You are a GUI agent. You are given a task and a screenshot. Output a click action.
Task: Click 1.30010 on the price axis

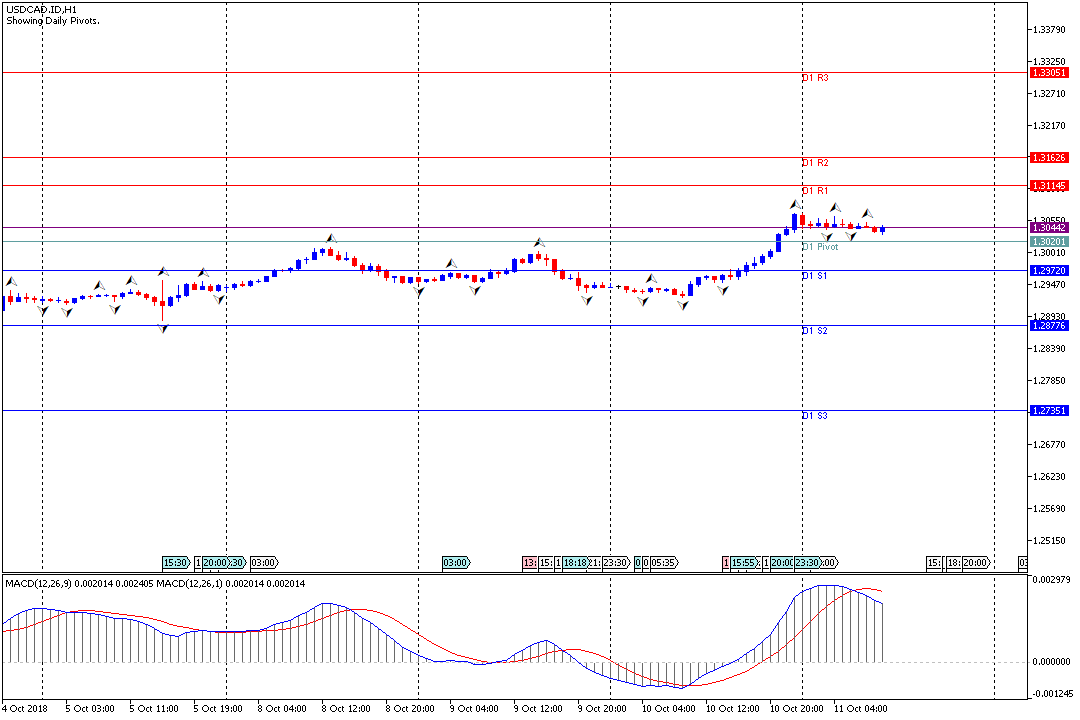[1049, 253]
